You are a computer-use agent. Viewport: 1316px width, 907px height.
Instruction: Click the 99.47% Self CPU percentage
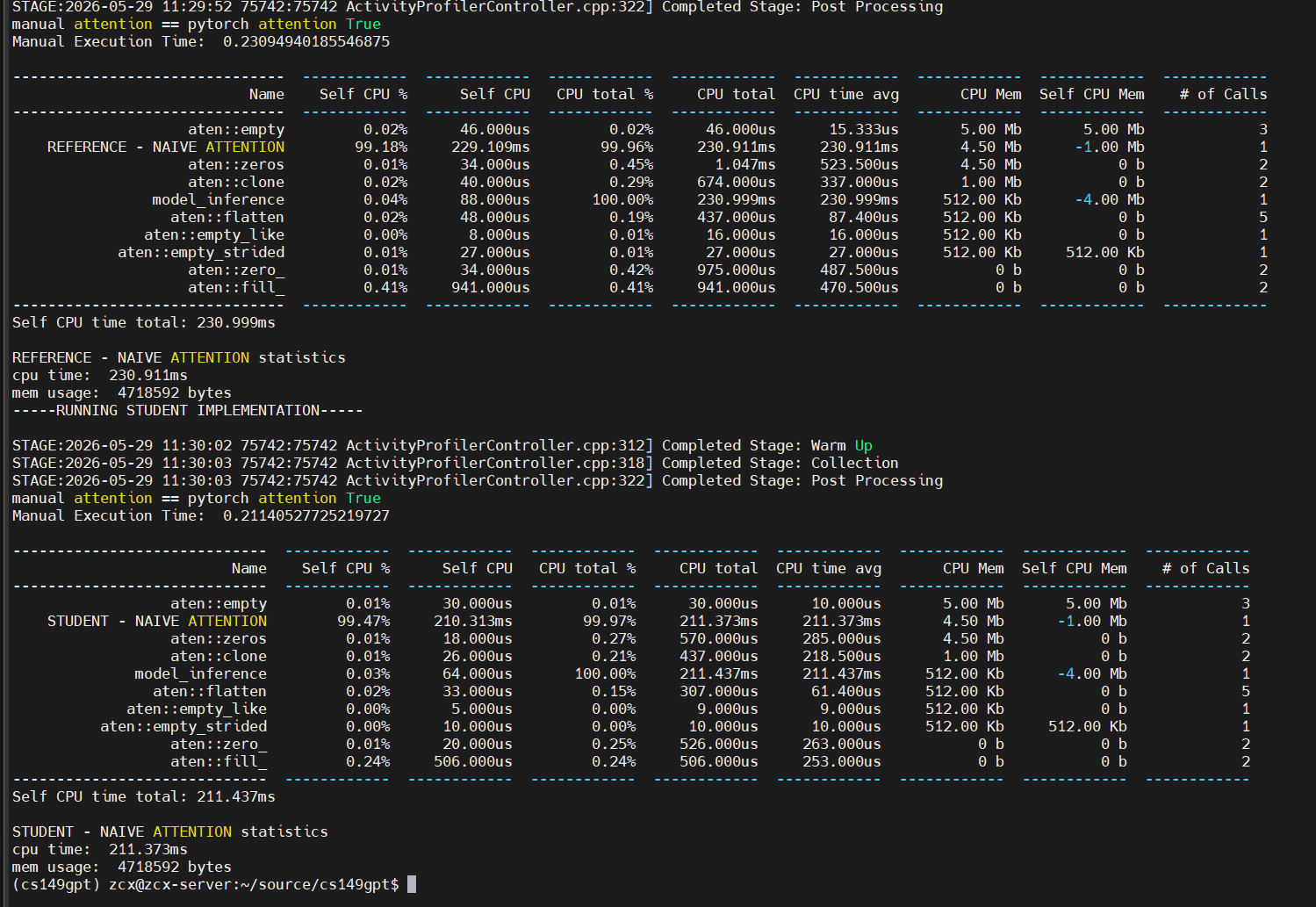click(363, 621)
